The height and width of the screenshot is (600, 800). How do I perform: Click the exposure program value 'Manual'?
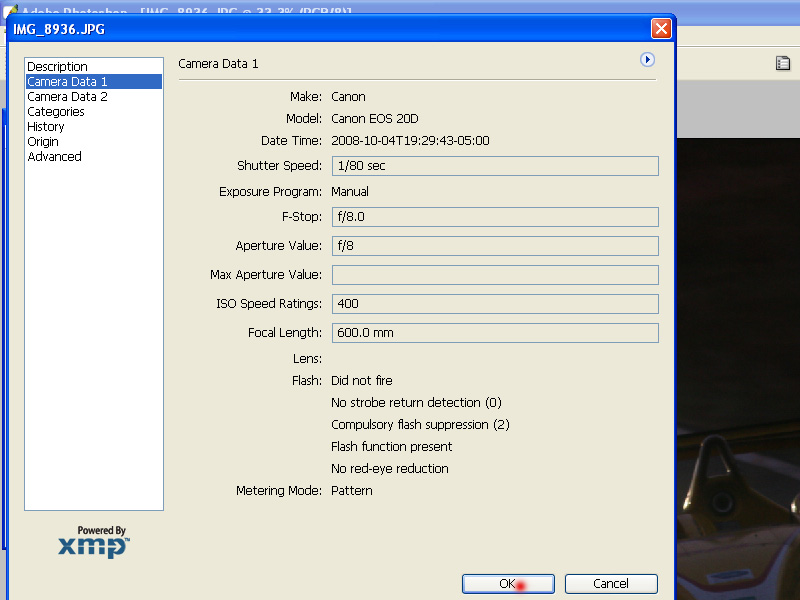(350, 192)
